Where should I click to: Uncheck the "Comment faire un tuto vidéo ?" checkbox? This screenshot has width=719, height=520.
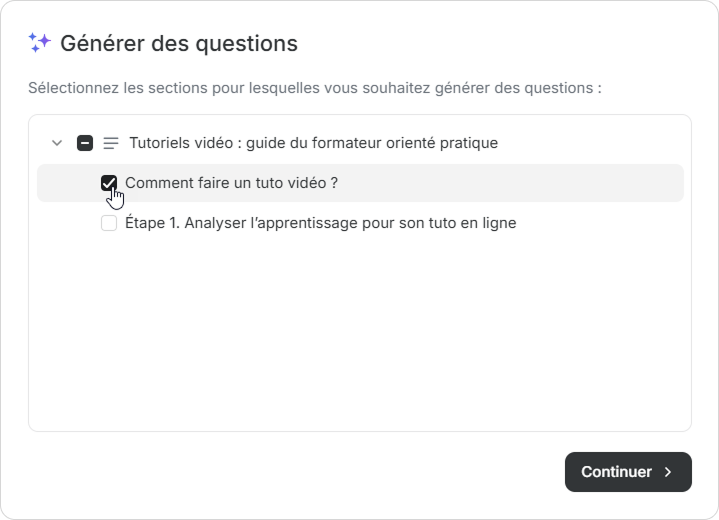pos(109,183)
